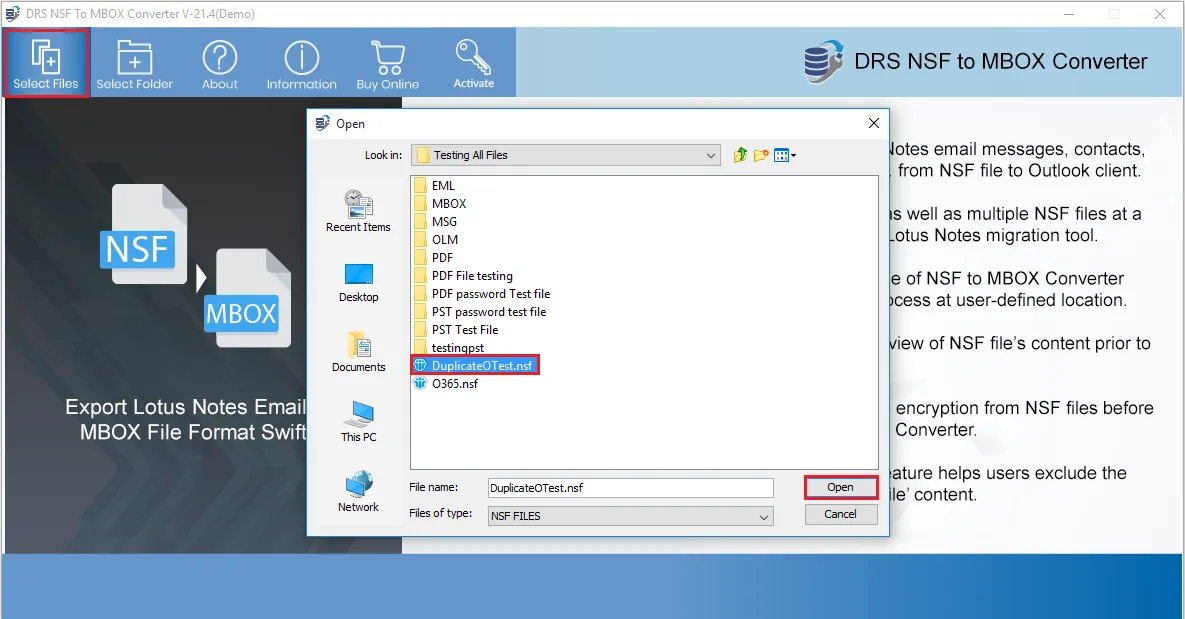Click the Select Folder toolbar icon
Image resolution: width=1185 pixels, height=619 pixels.
(x=135, y=63)
